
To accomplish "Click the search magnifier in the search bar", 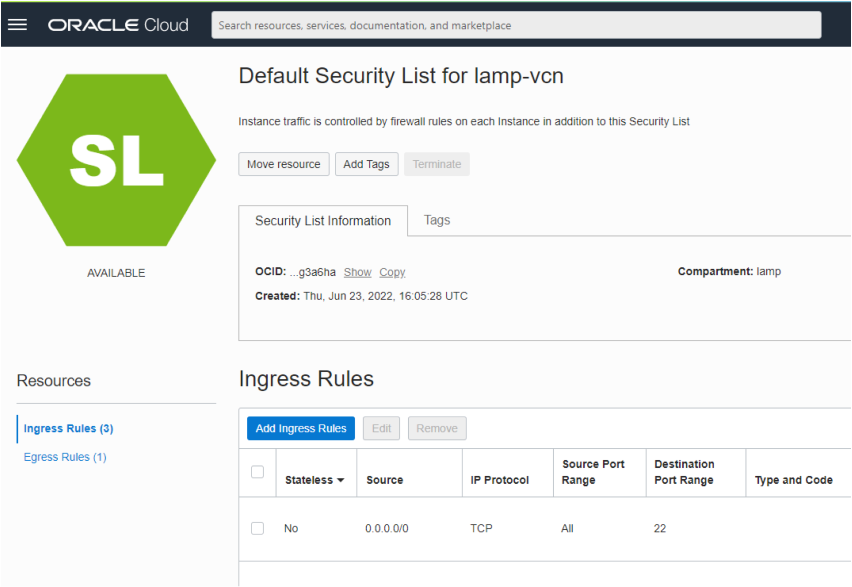I will pos(224,25).
